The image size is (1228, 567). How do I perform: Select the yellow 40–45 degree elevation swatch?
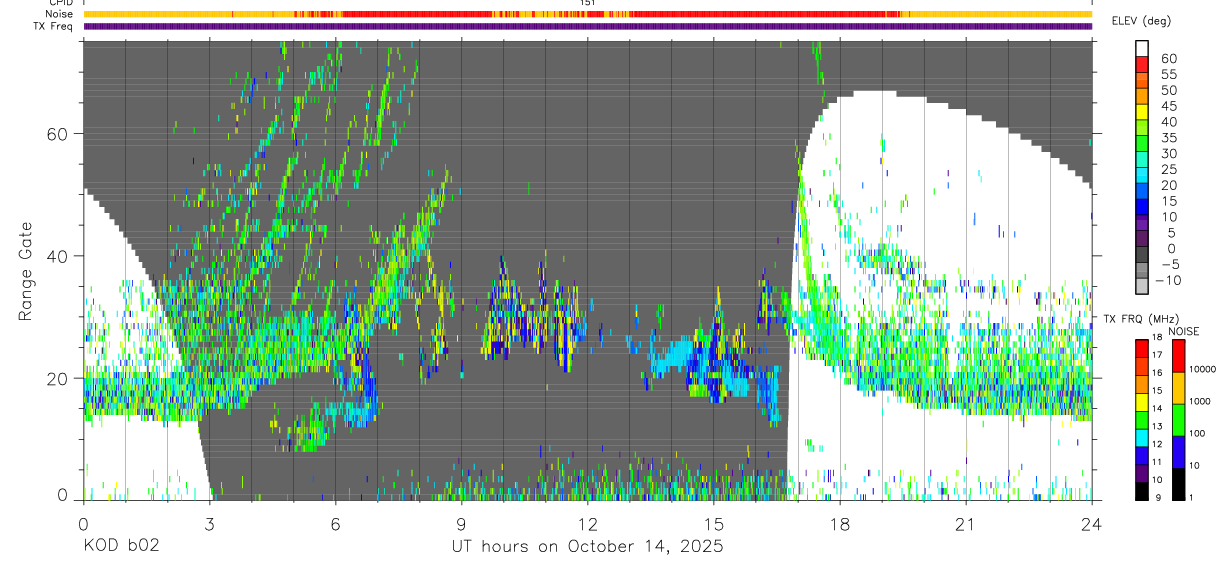(1142, 112)
